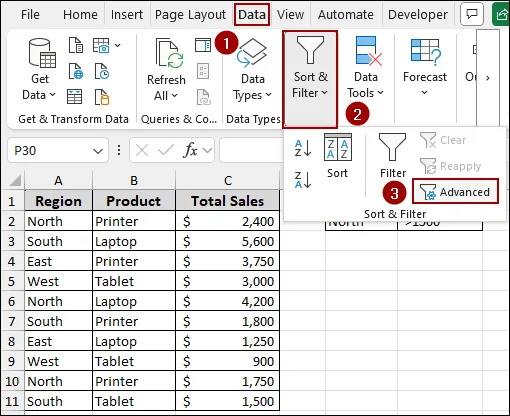Viewport: 510px width, 416px height.
Task: Click the green Share button
Action: 501,14
